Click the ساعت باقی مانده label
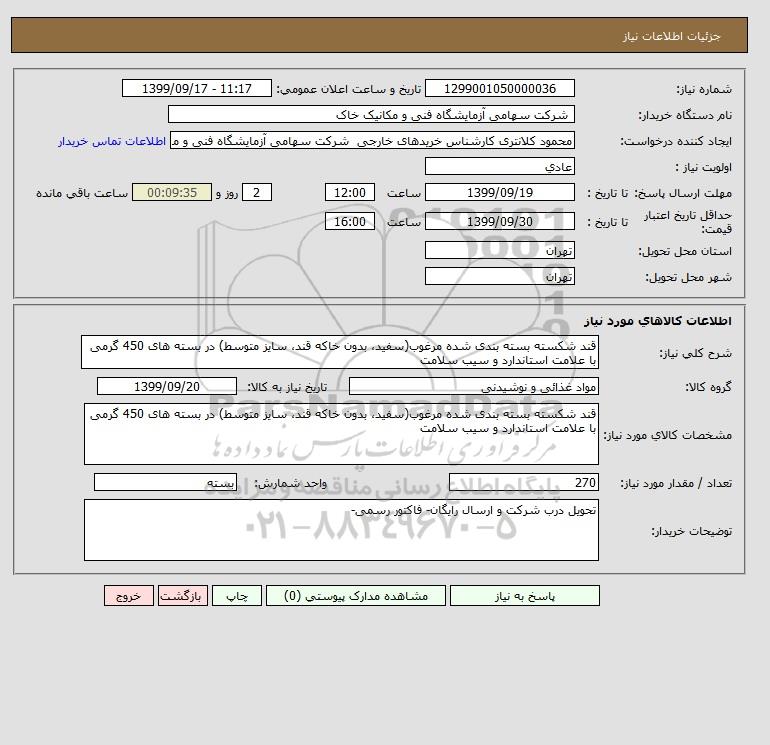The height and width of the screenshot is (745, 770). click(x=82, y=193)
